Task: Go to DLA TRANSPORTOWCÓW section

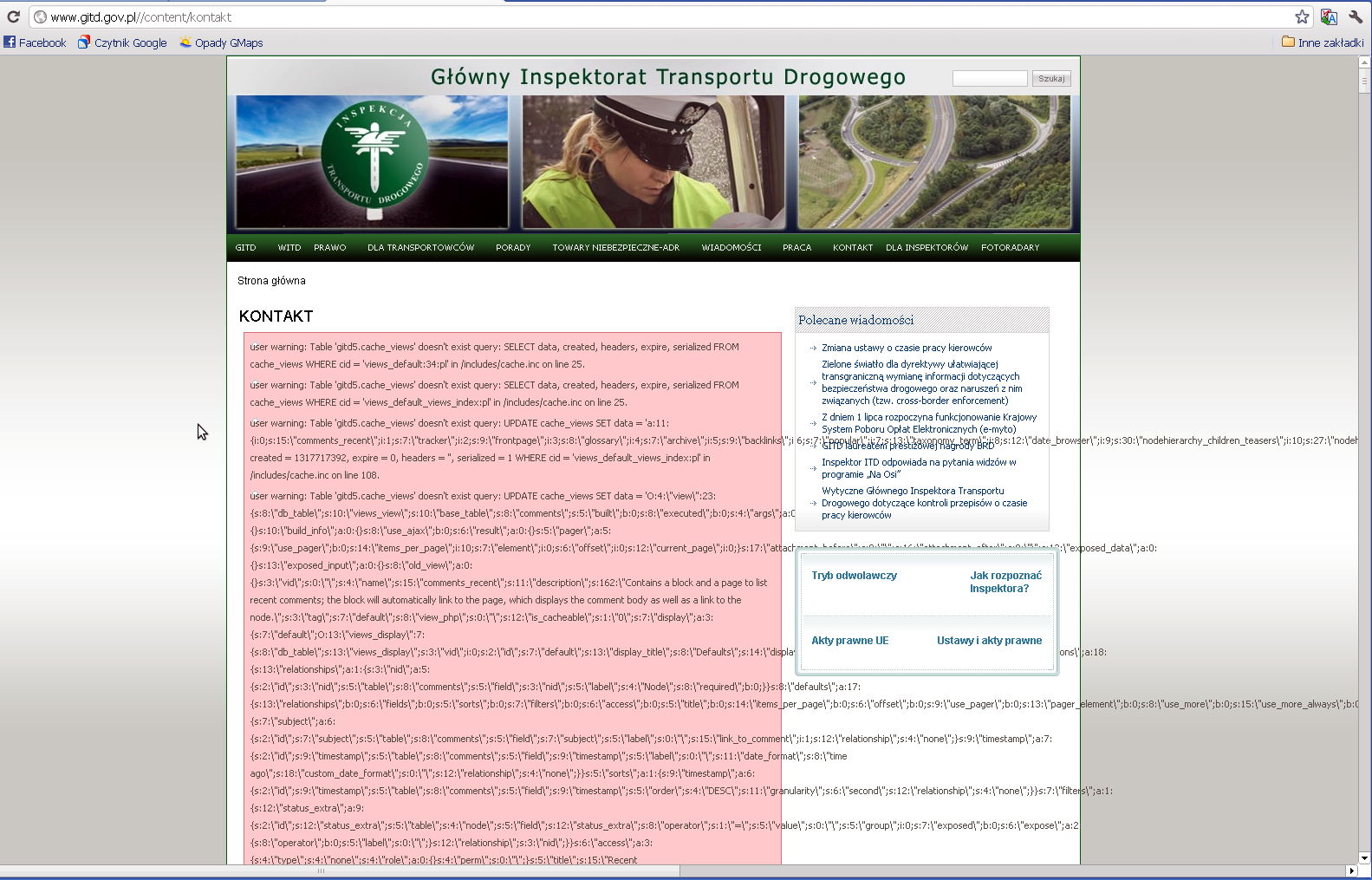Action: 420,248
